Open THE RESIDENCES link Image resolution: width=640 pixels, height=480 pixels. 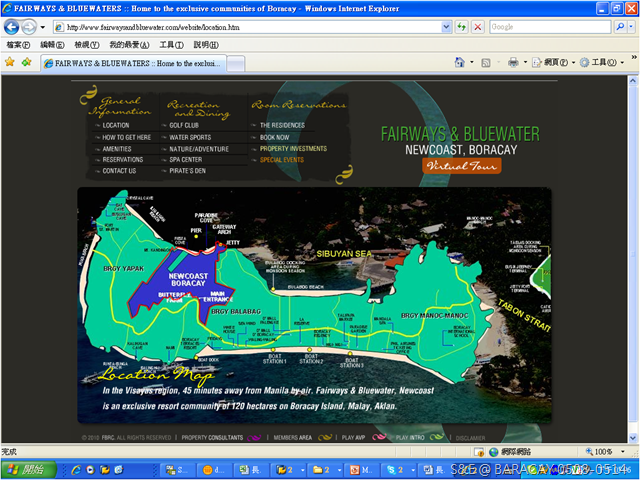(282, 125)
